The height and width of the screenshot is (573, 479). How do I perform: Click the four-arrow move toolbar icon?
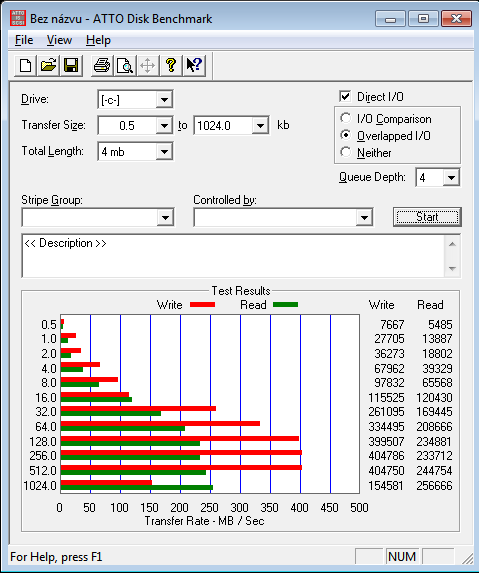coord(148,66)
